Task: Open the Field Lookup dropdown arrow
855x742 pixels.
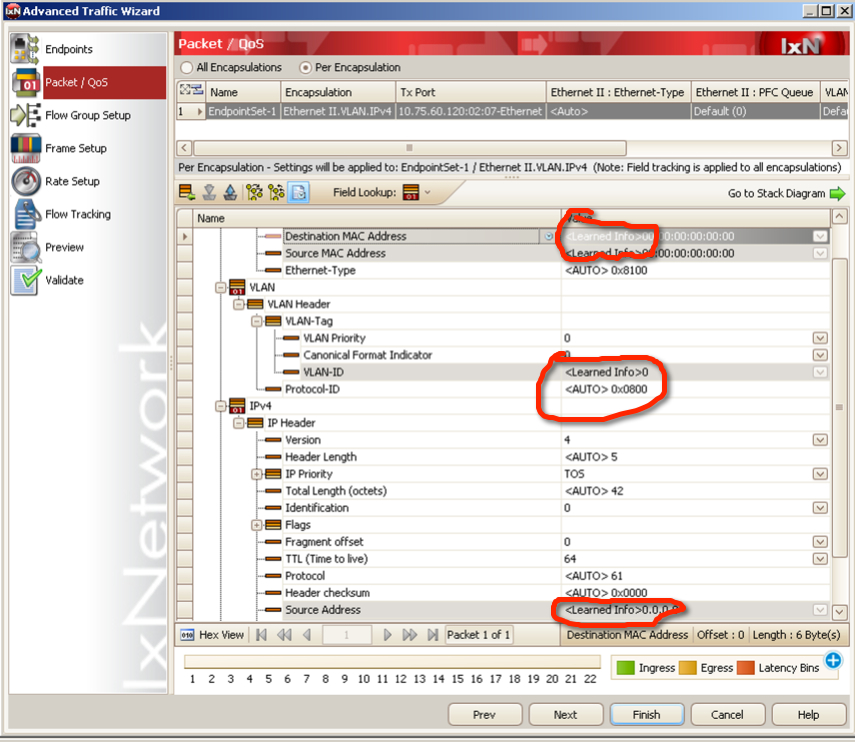Action: point(428,192)
